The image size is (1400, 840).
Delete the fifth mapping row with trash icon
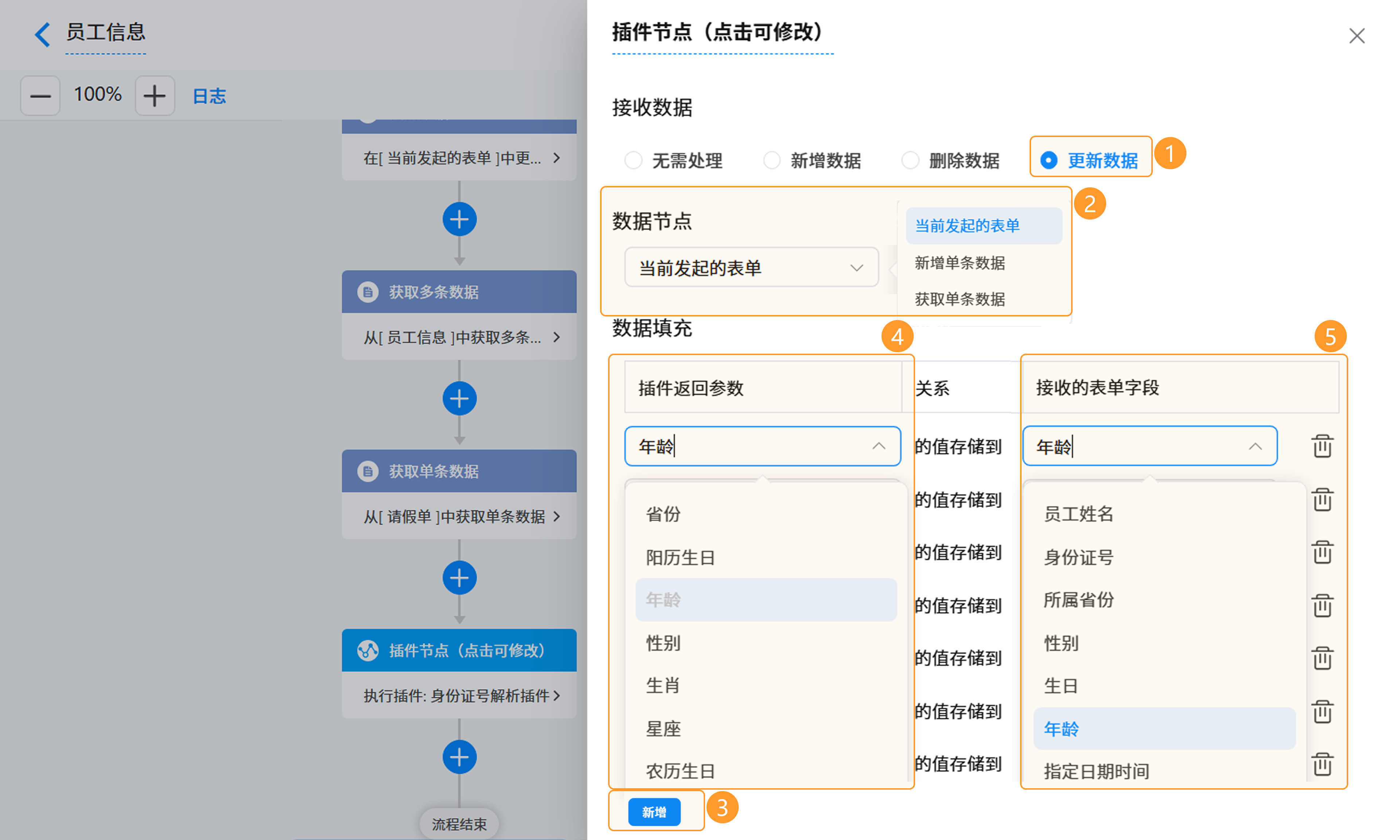tap(1322, 658)
